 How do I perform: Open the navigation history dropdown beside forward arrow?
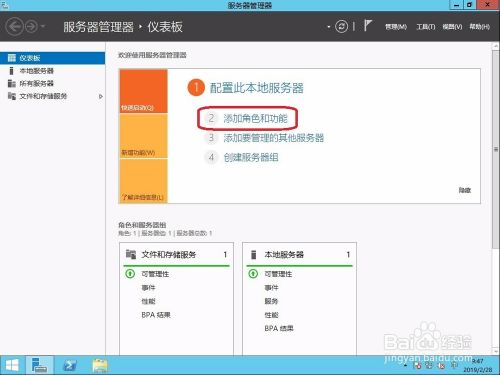pos(43,26)
